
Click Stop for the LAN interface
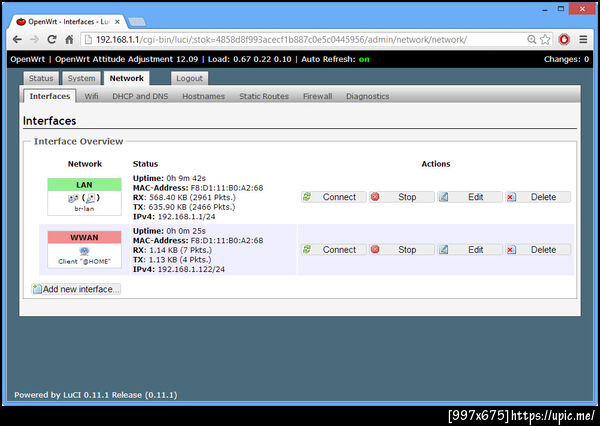402,197
